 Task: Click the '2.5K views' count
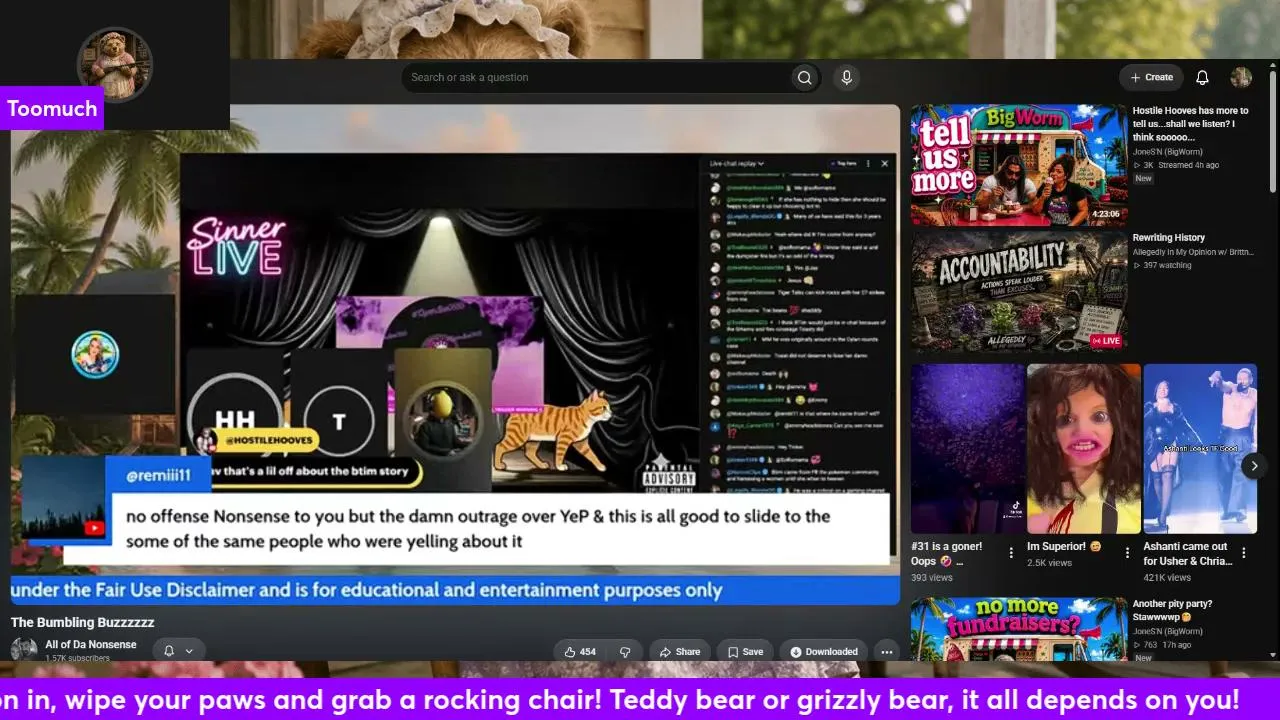[1049, 563]
